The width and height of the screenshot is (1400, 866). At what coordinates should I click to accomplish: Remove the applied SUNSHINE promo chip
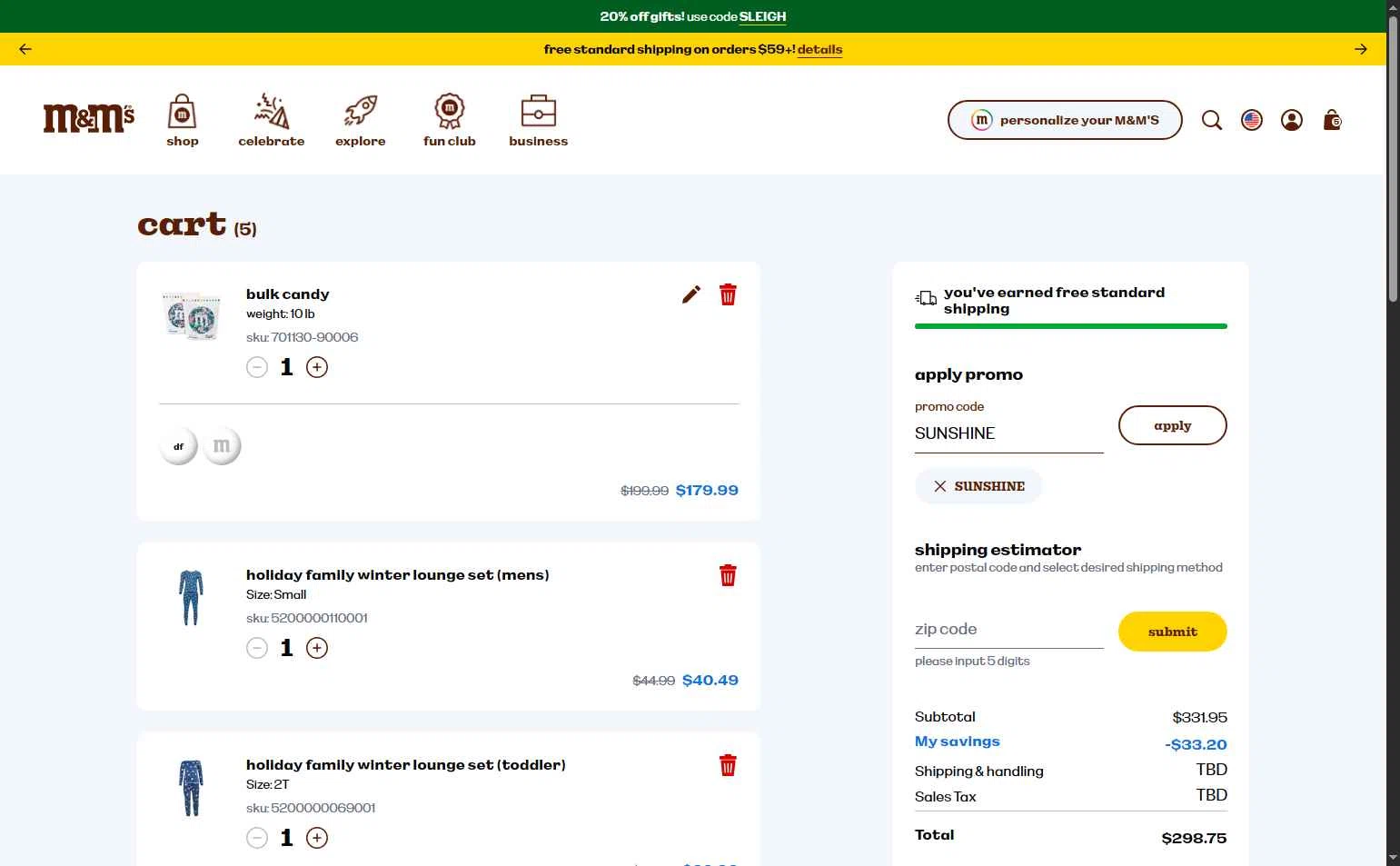point(940,486)
